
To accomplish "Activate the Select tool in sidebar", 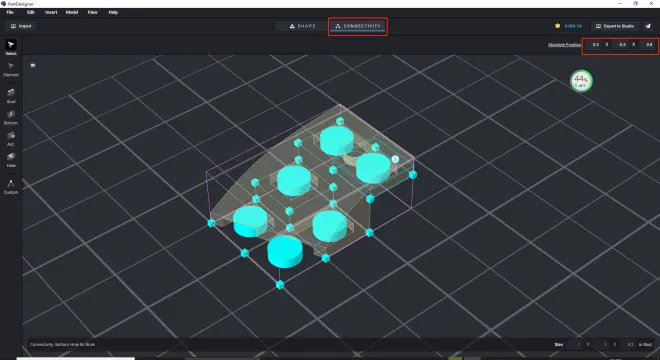I will (x=11, y=47).
